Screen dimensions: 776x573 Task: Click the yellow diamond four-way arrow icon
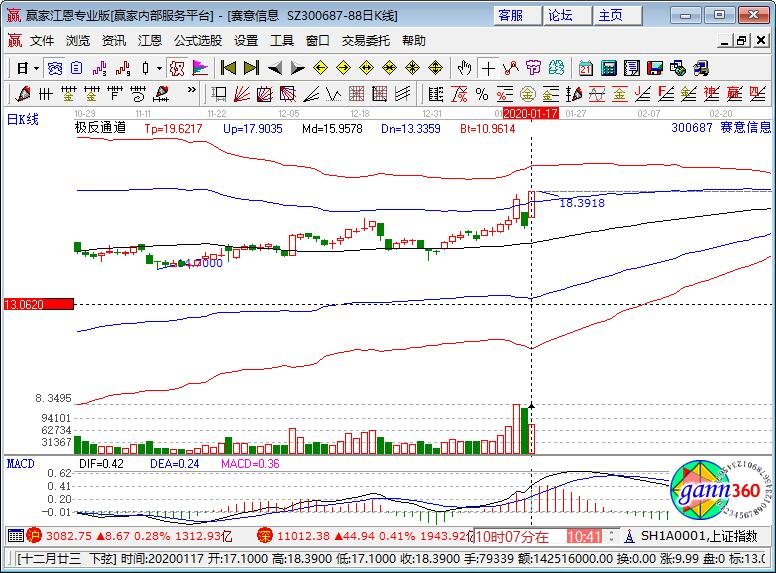tap(436, 68)
